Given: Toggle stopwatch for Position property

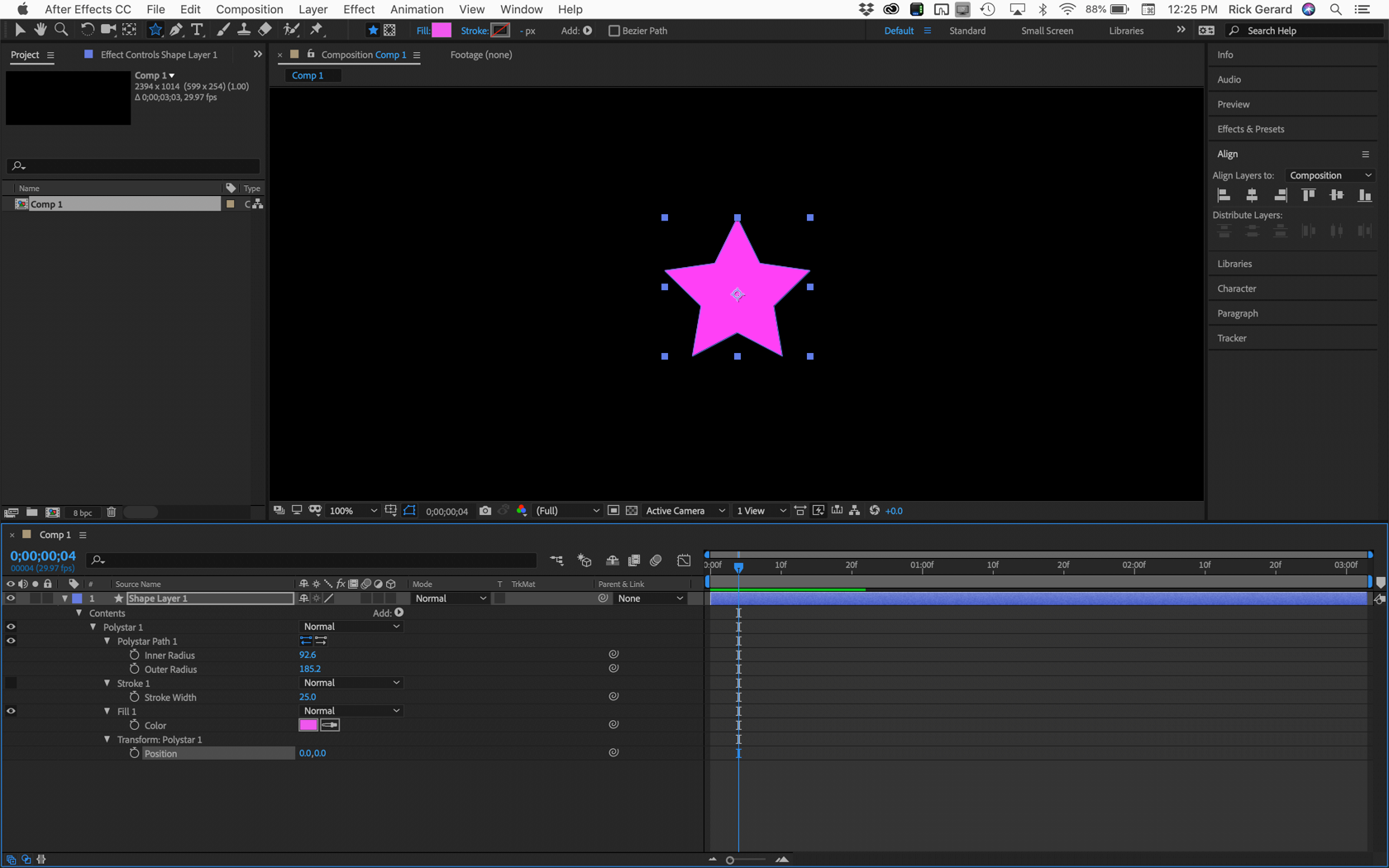Looking at the screenshot, I should [135, 753].
